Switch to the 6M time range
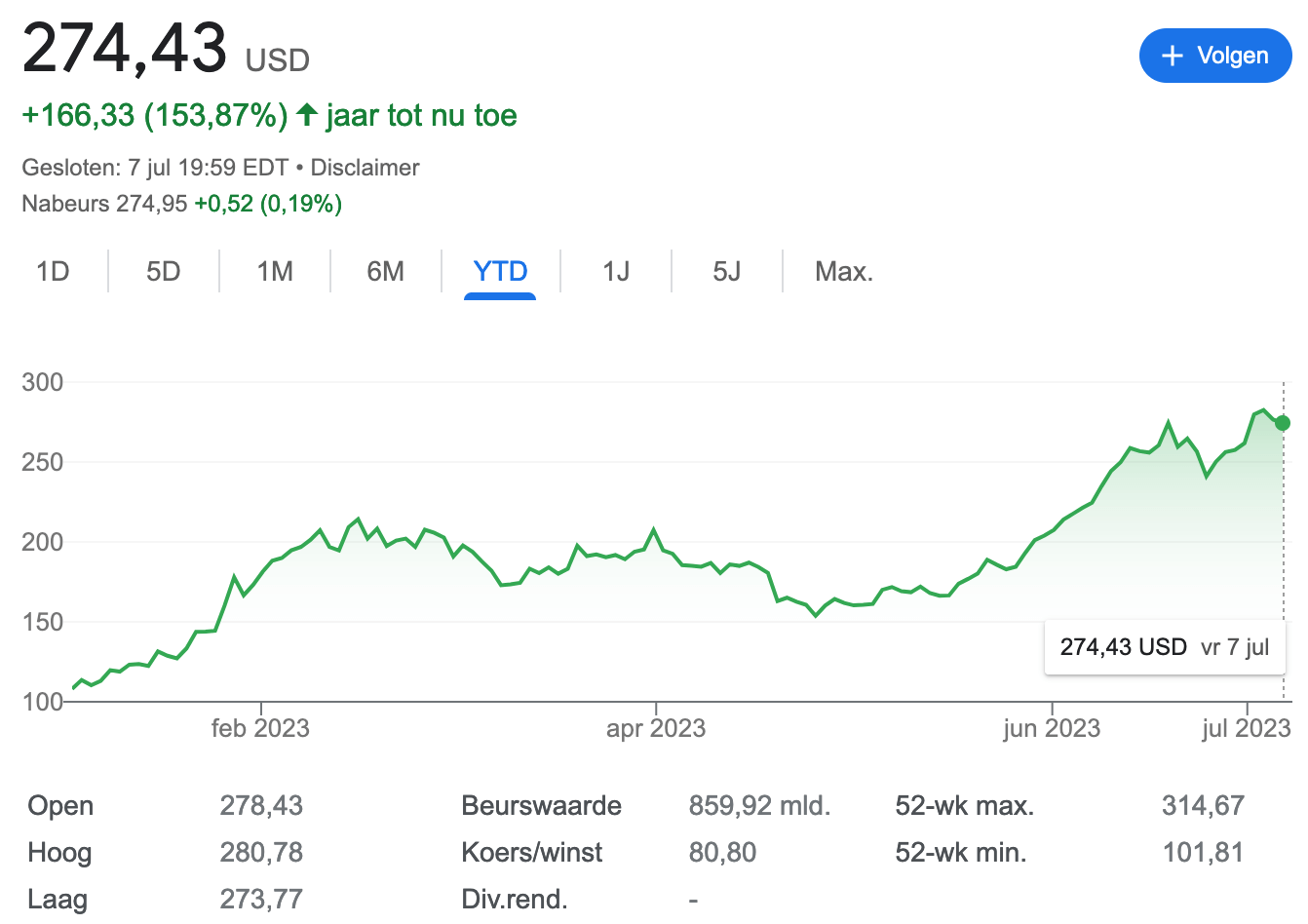Viewport: 1308px width, 924px height. (385, 271)
